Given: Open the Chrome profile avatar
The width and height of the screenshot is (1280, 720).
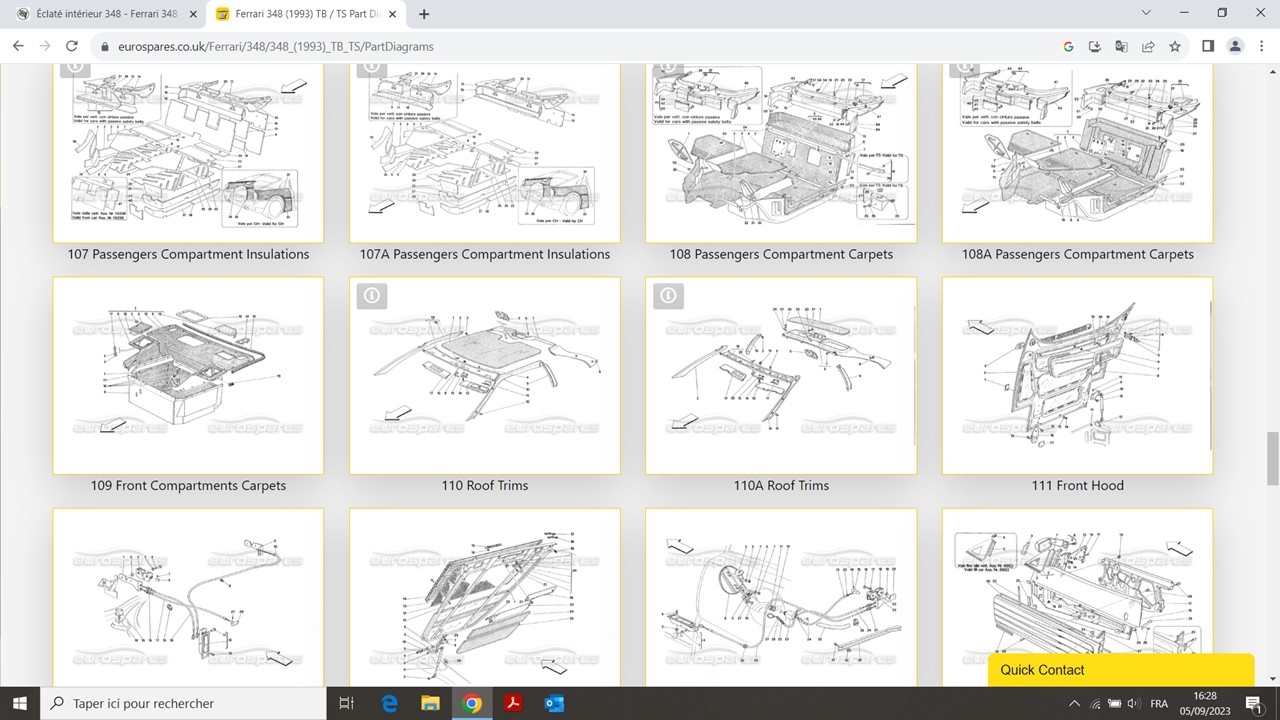Looking at the screenshot, I should [x=1235, y=46].
